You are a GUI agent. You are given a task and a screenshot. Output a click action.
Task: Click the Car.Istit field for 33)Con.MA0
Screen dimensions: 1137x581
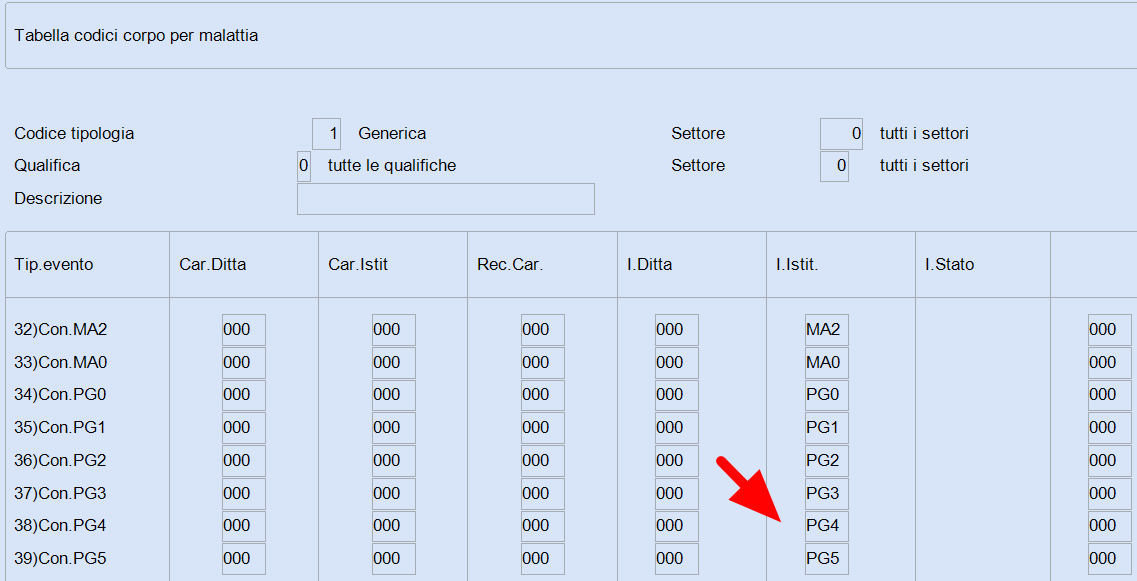(x=394, y=363)
